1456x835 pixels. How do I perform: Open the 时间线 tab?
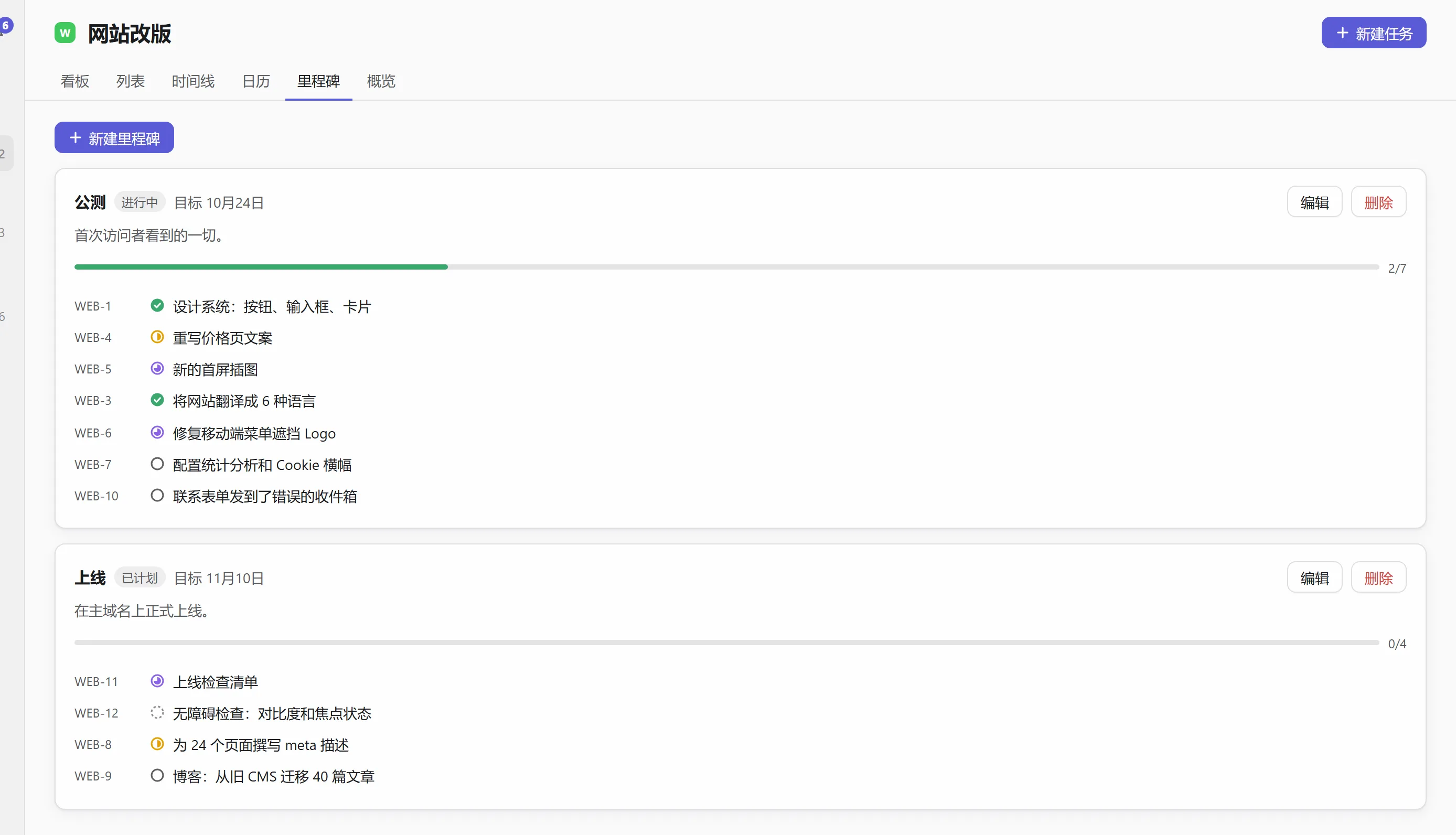click(x=193, y=81)
